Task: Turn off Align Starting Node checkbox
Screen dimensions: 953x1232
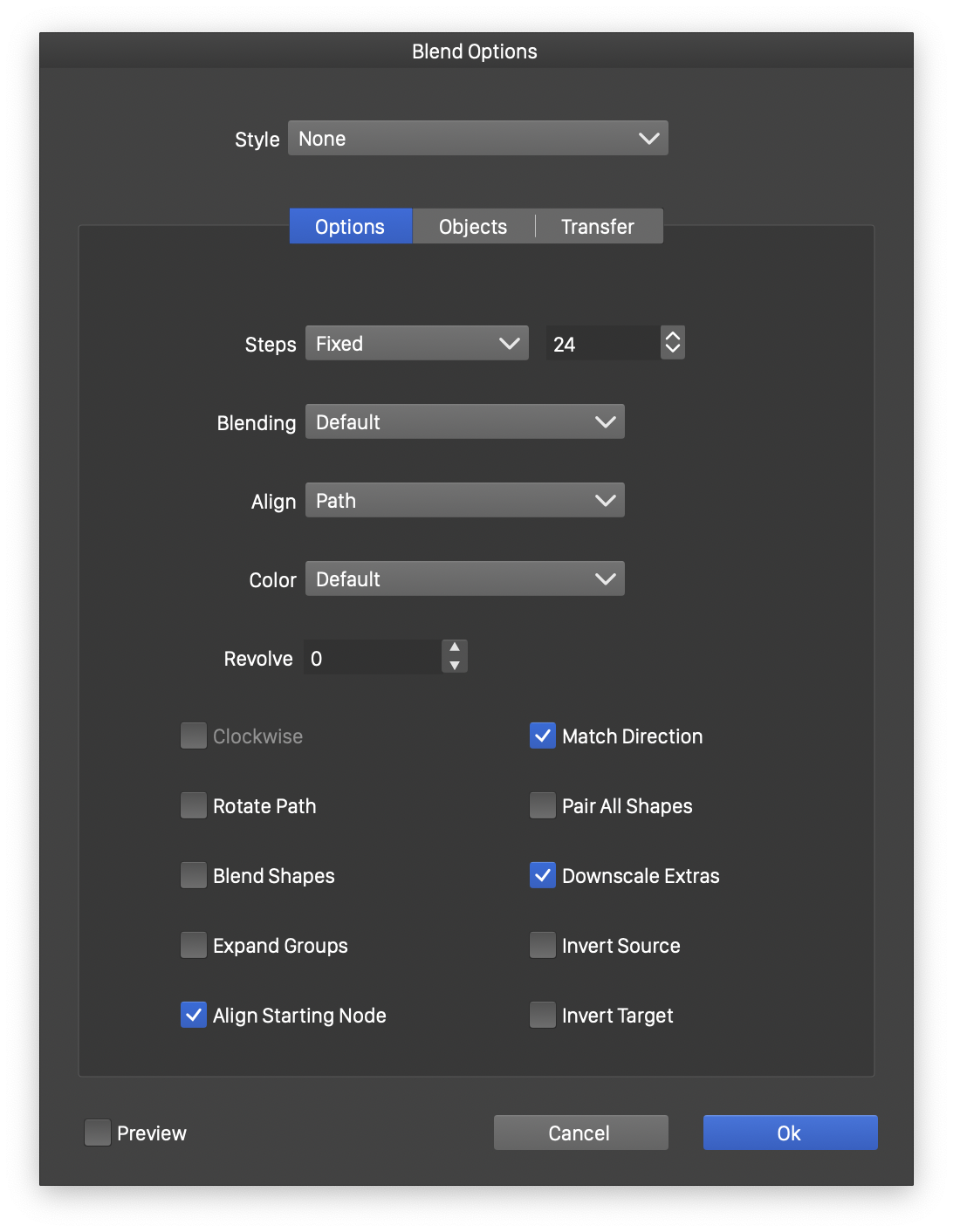Action: (194, 1015)
